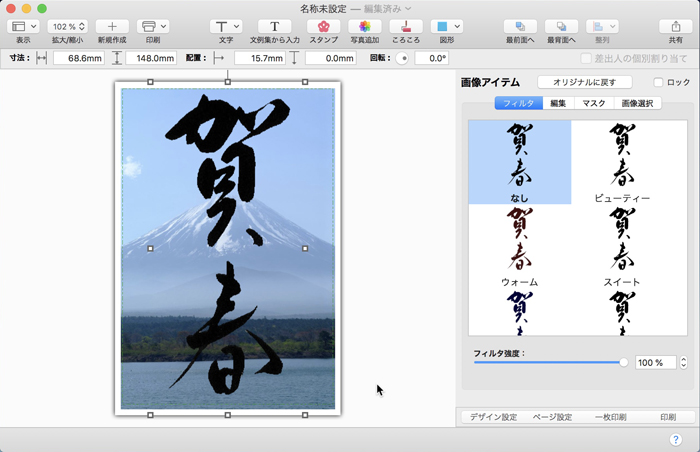Enable the ロック lock checkbox
The width and height of the screenshot is (700, 452).
click(658, 82)
